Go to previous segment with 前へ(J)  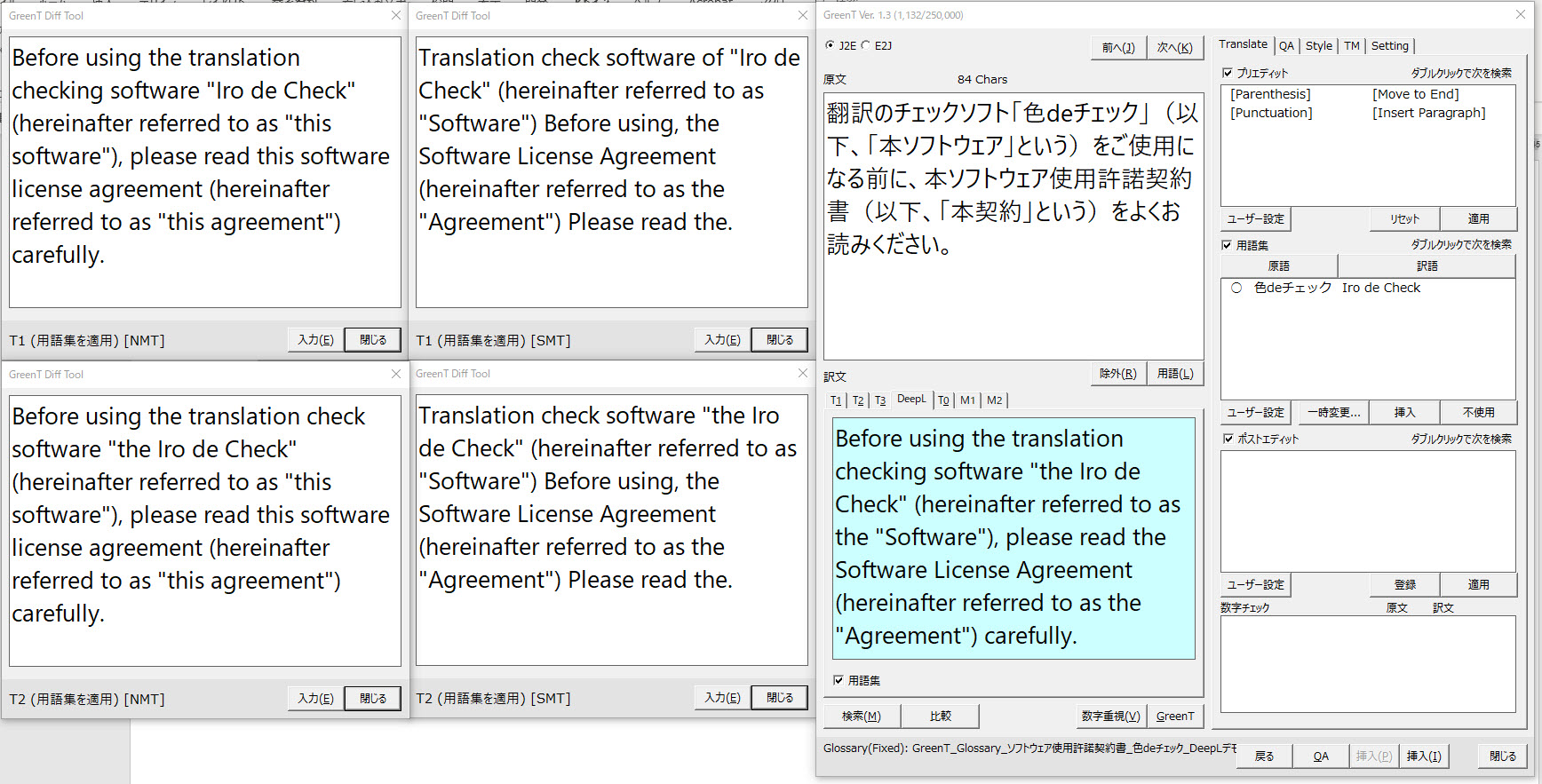1117,48
